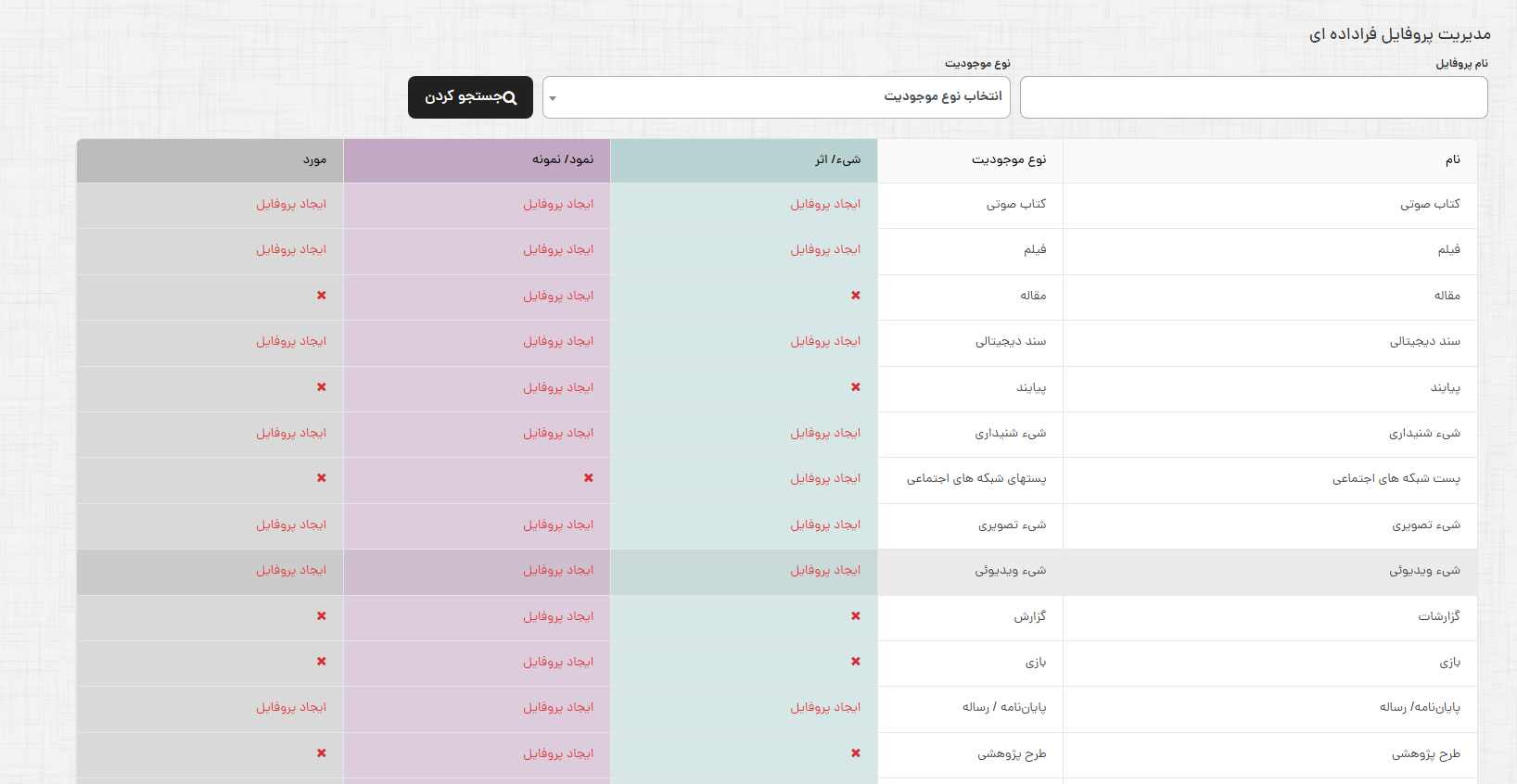Open the انتخاب نوع موجودیت dropdown
1517x784 pixels.
[775, 97]
